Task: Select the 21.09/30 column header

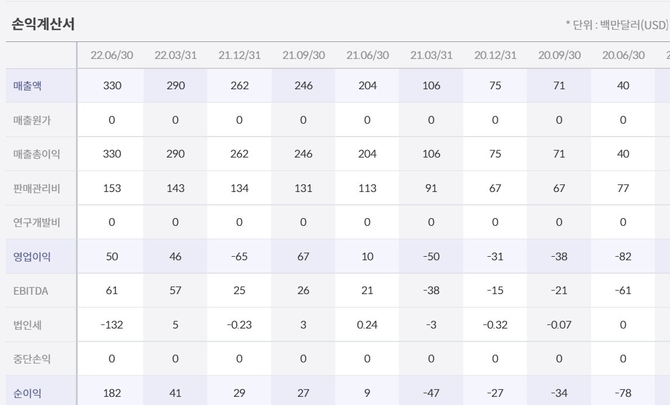Action: (303, 55)
